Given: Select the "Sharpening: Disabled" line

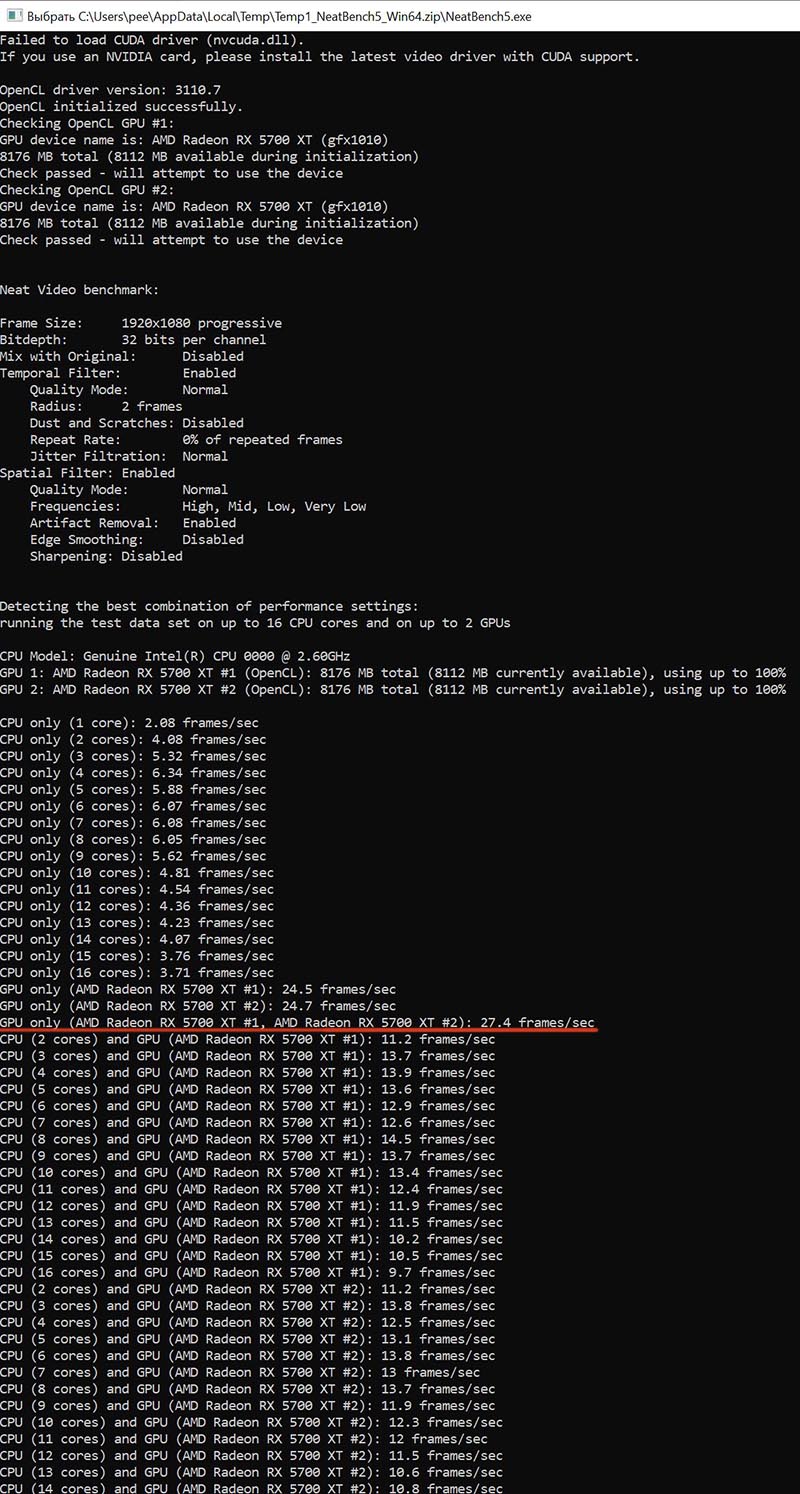Looking at the screenshot, I should [106, 556].
